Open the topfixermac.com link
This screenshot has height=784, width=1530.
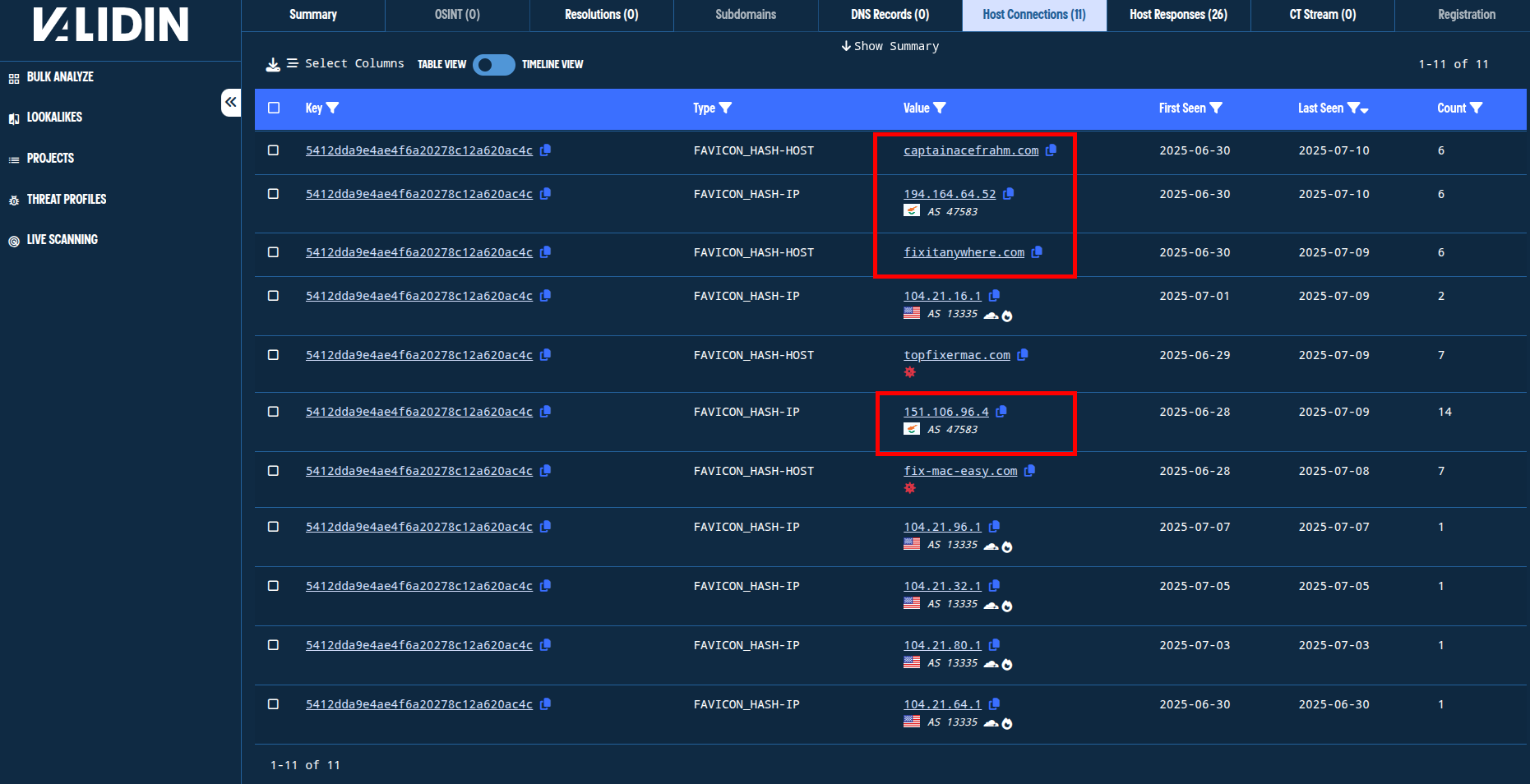point(957,355)
